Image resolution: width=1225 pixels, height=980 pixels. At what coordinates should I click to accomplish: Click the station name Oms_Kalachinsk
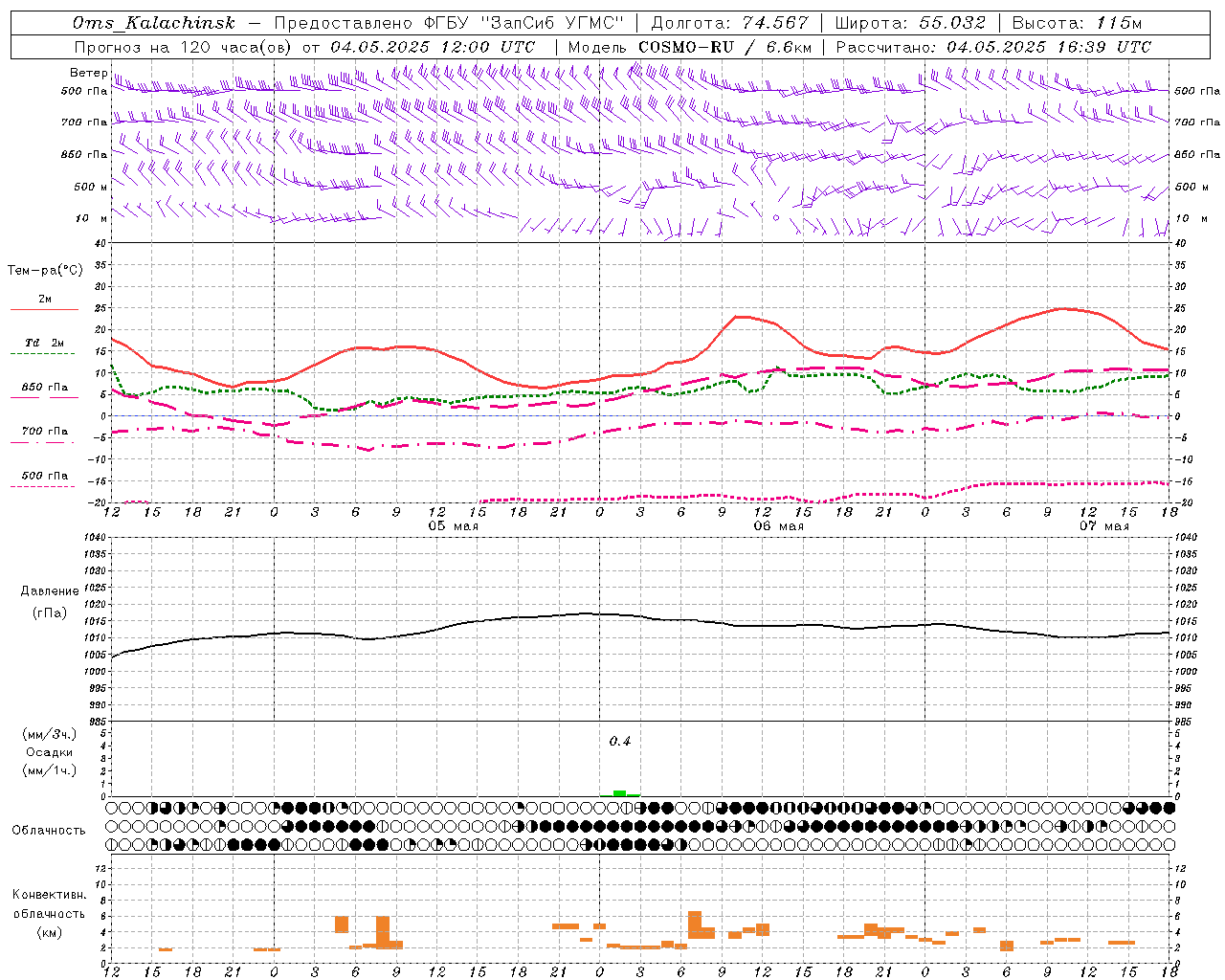[x=153, y=23]
